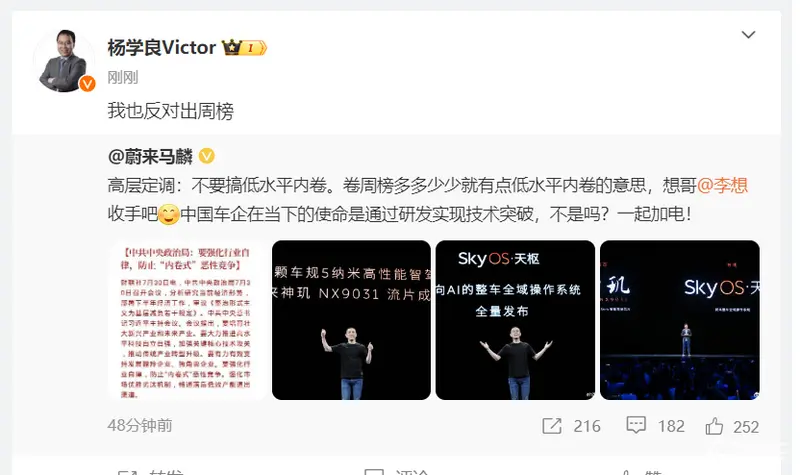Image resolution: width=800 pixels, height=475 pixels.
Task: Click yellow verified badge next to 蔚来马麟
Action: pyautogui.click(x=206, y=156)
